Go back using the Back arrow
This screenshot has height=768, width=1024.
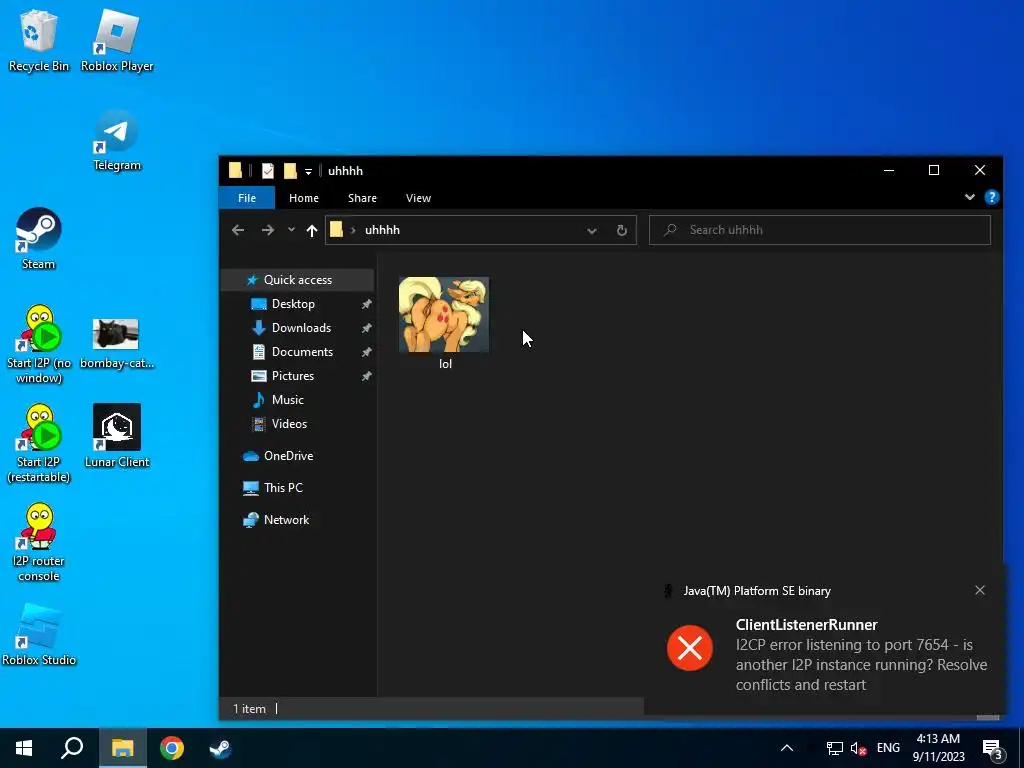[x=238, y=230]
